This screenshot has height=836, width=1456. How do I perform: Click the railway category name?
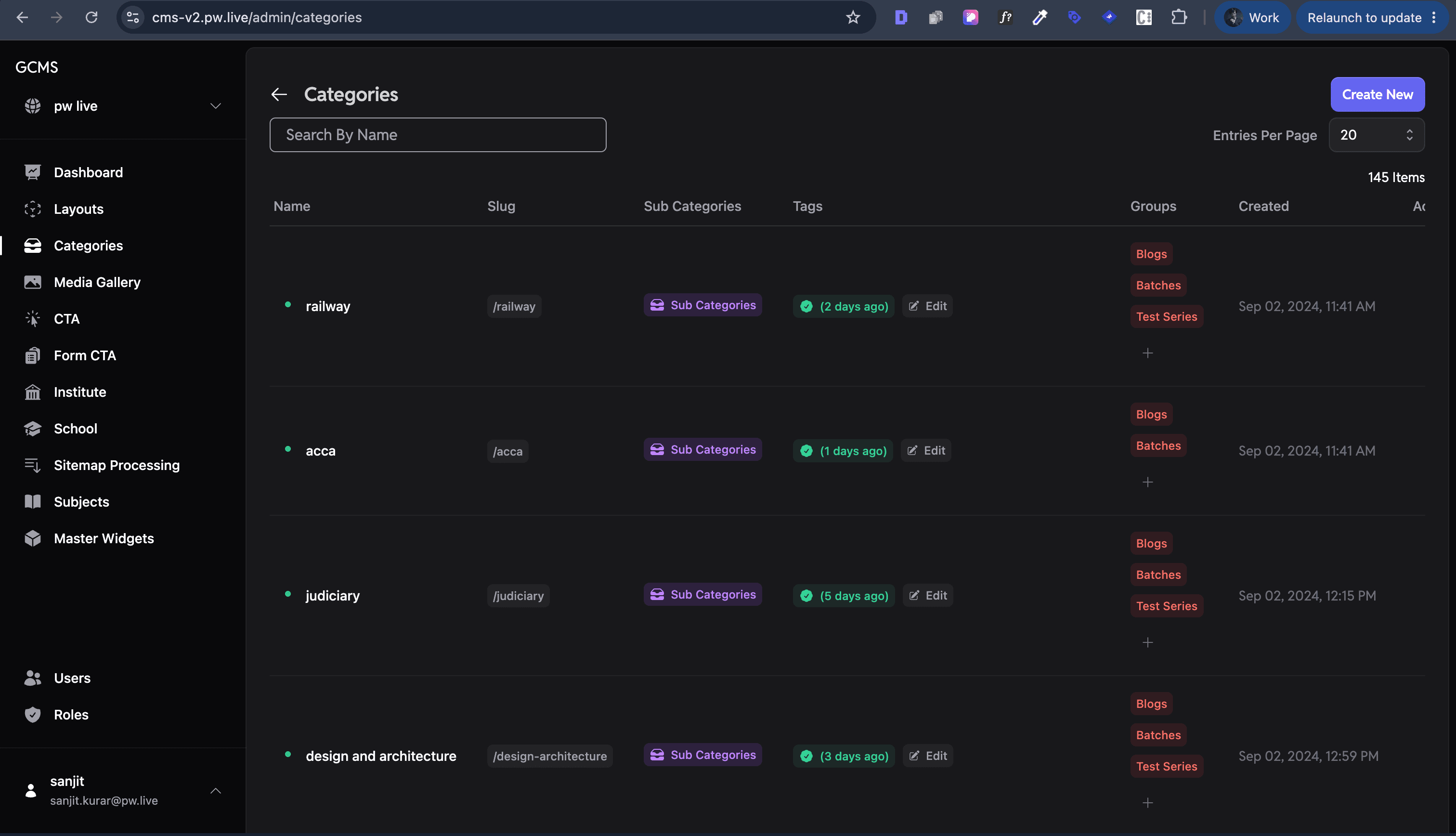[x=328, y=306]
